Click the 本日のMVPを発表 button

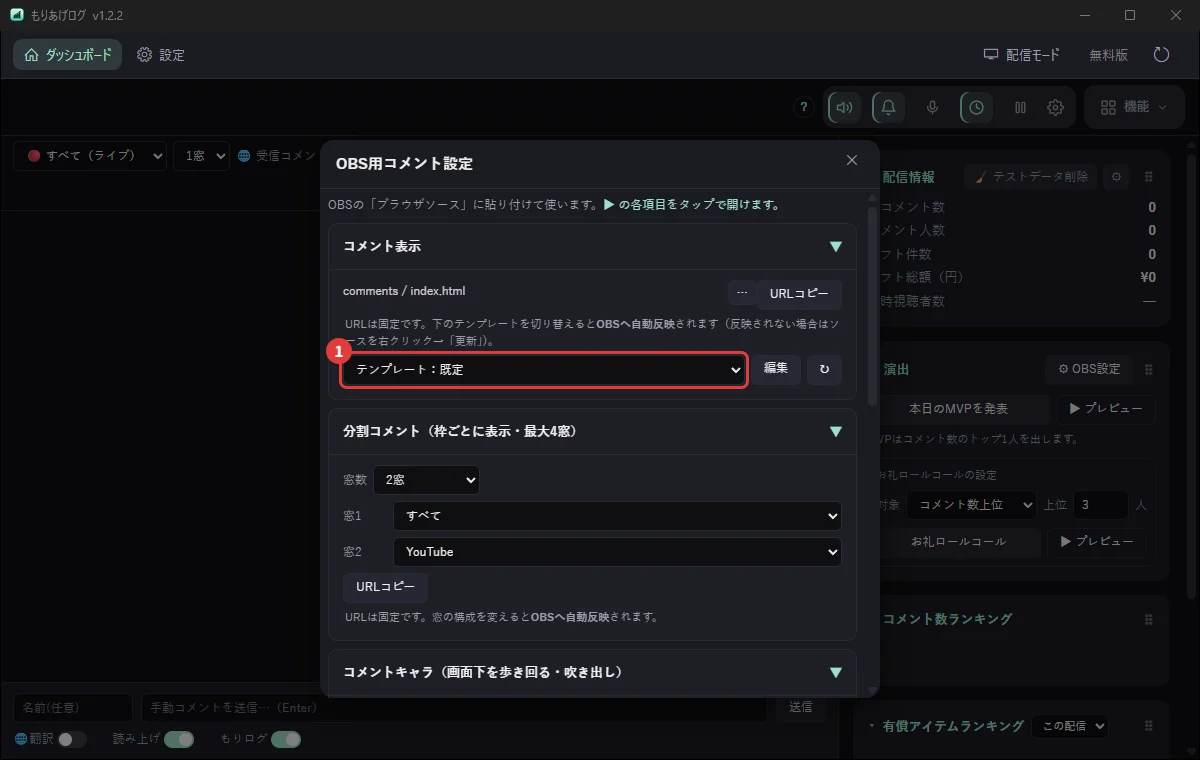957,409
